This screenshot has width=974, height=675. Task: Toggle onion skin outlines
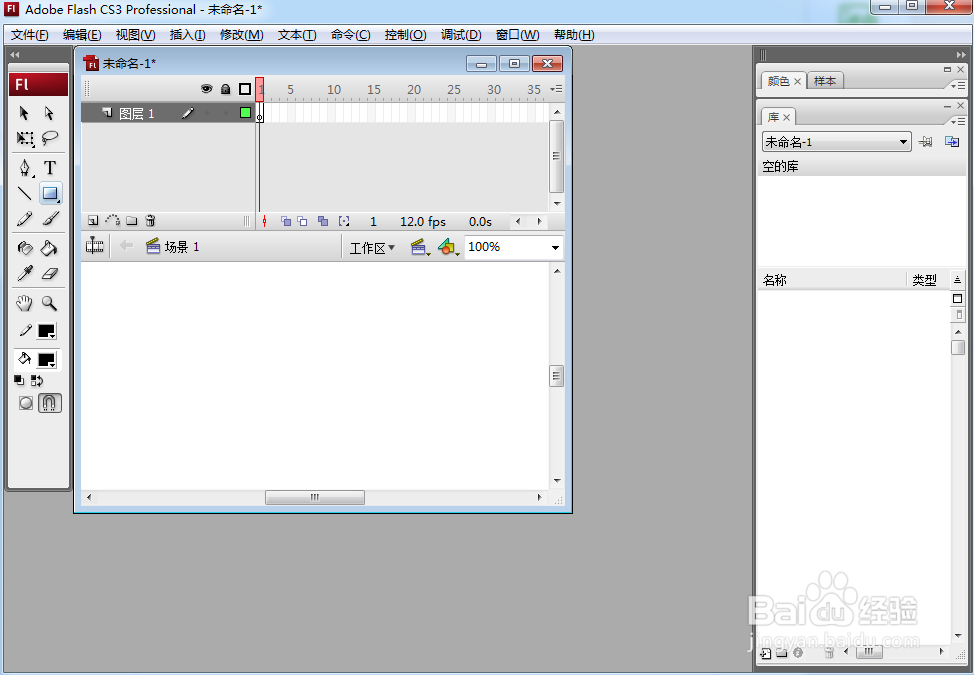303,221
